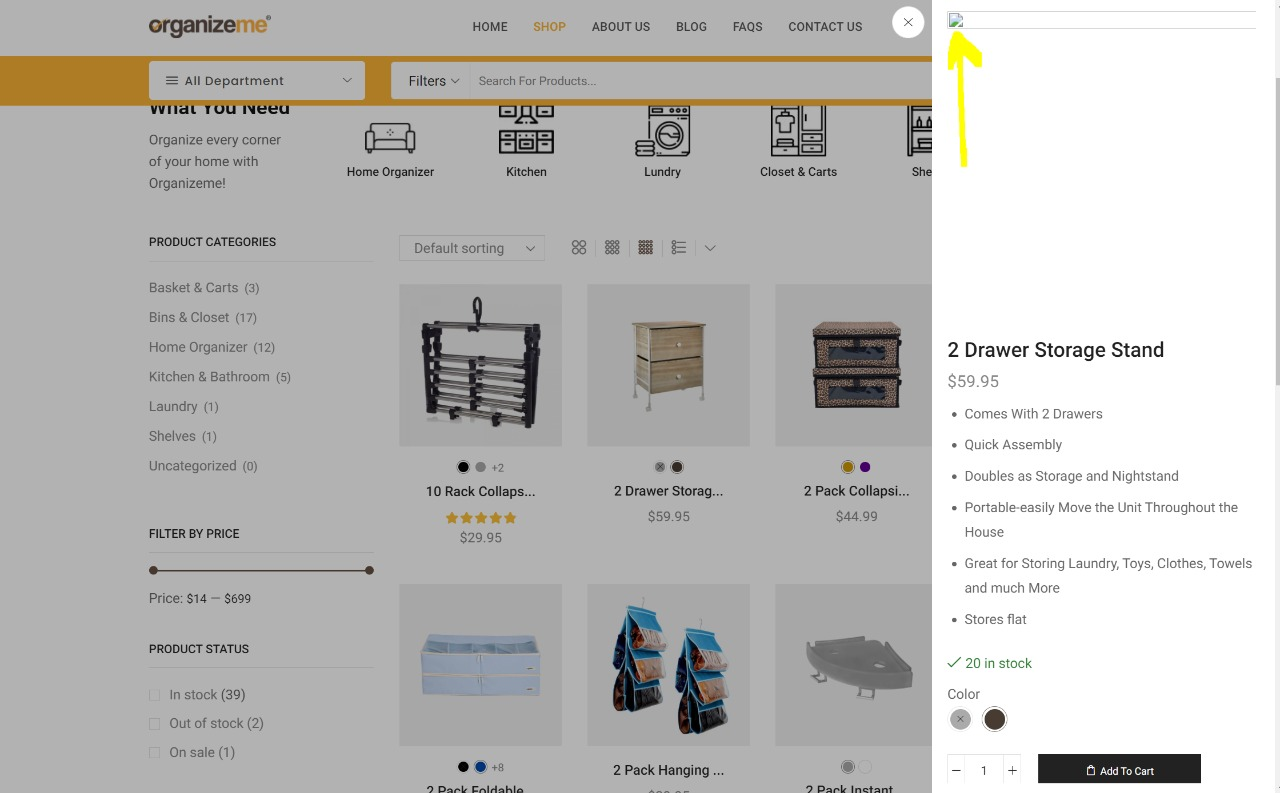The width and height of the screenshot is (1280, 793).
Task: Open the Filters dropdown
Action: pyautogui.click(x=433, y=81)
